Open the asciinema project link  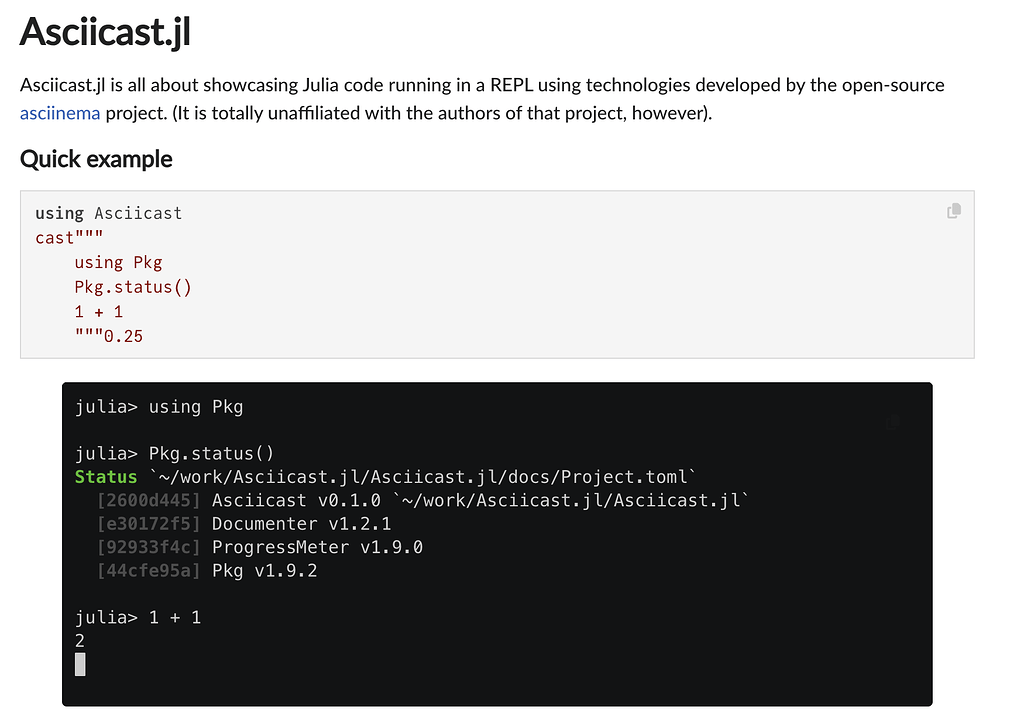tap(60, 112)
